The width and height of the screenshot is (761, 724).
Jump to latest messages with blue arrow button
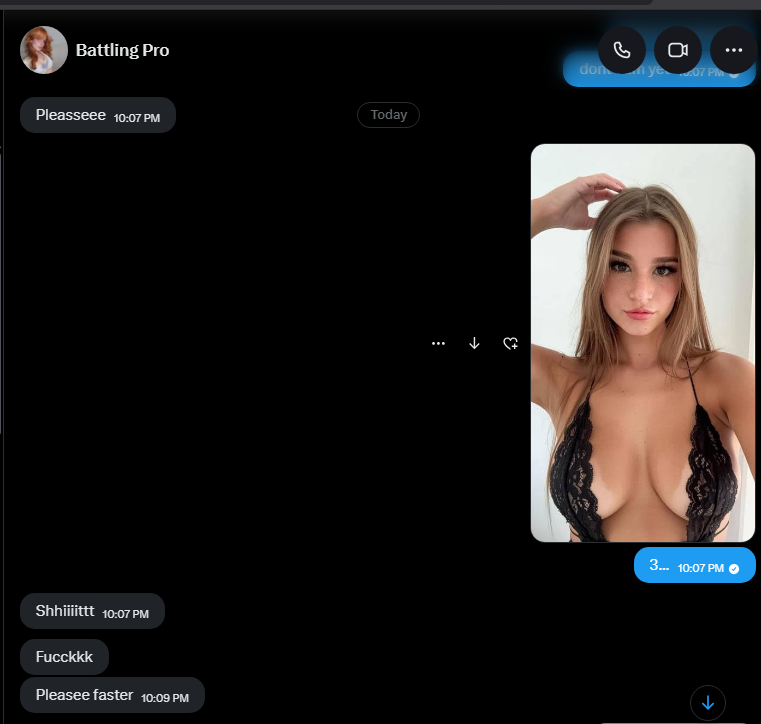tap(708, 703)
